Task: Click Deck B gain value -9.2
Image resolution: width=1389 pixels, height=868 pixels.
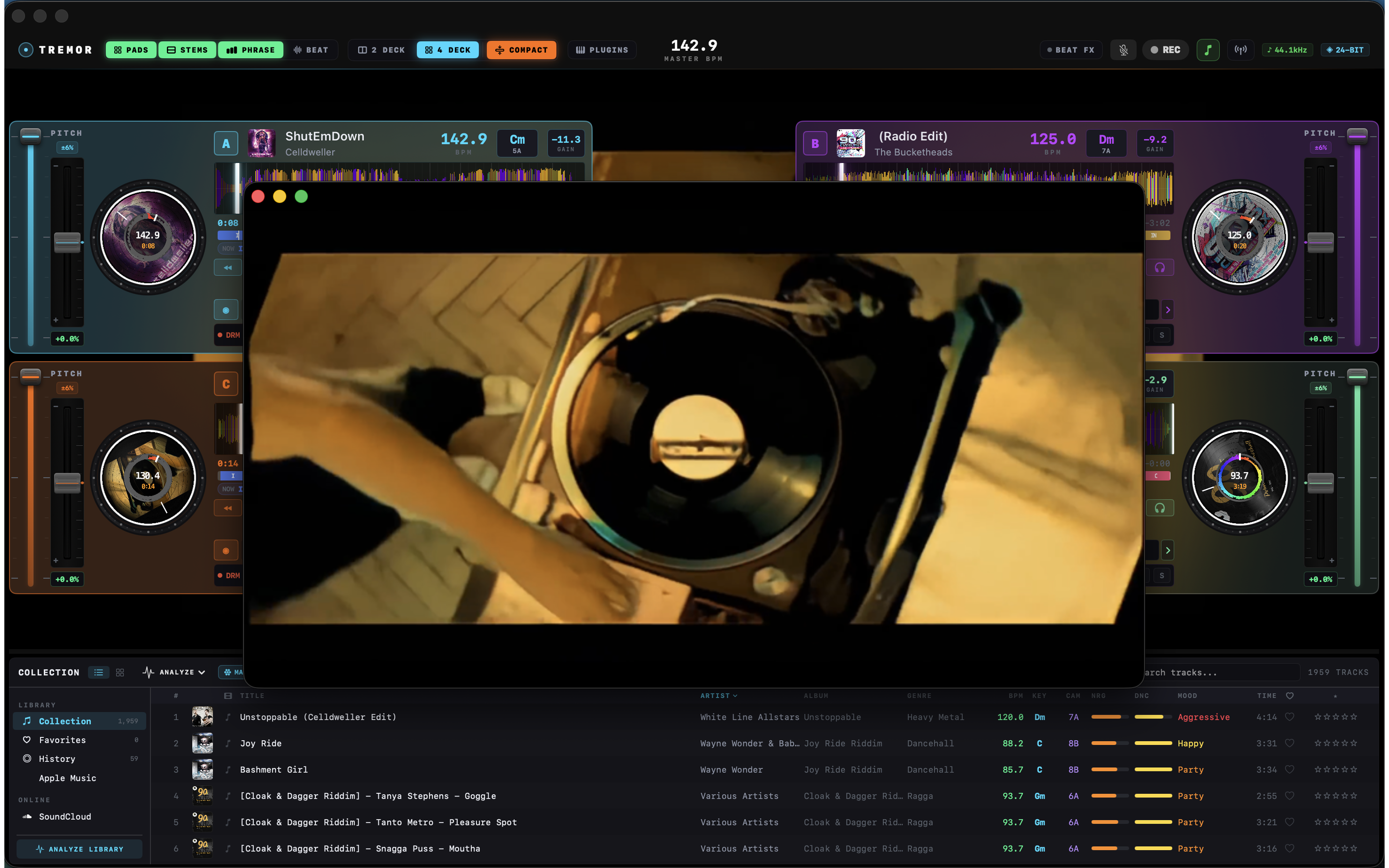Action: (x=1155, y=144)
